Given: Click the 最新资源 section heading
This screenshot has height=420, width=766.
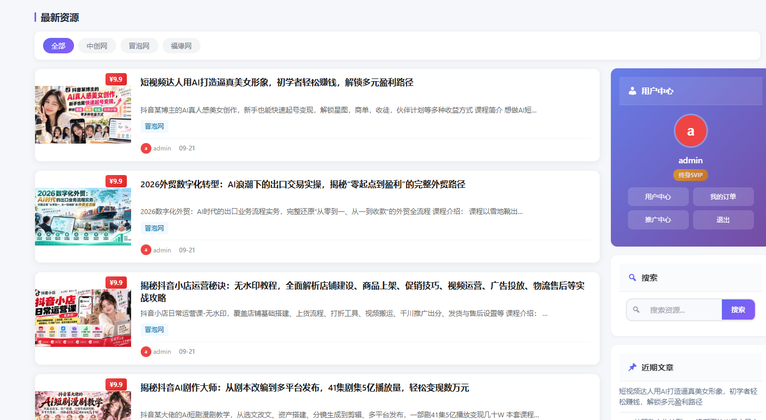Looking at the screenshot, I should 60,18.
